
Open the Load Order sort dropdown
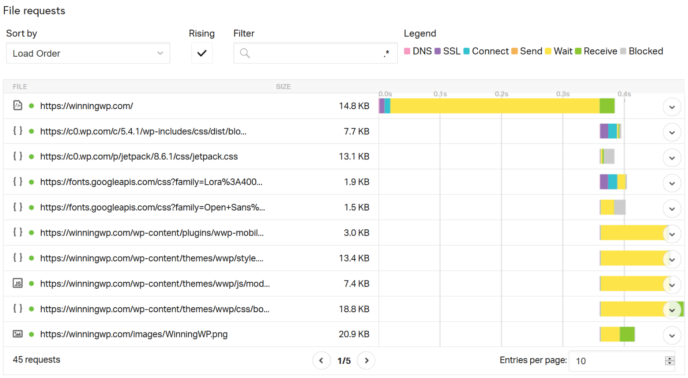(88, 53)
